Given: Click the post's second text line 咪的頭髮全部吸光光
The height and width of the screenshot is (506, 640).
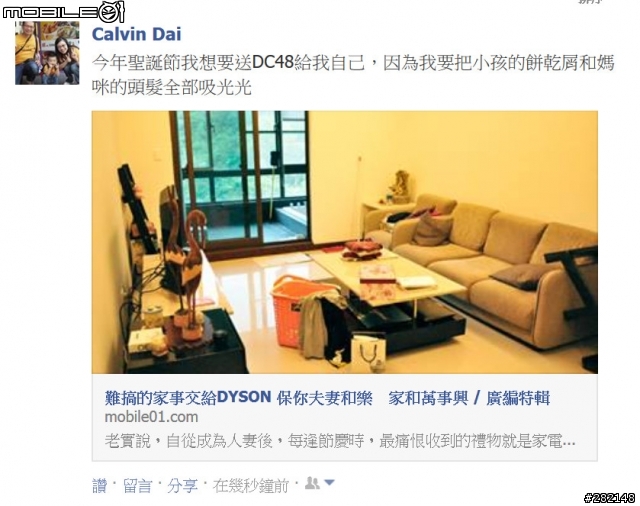Looking at the screenshot, I should tap(171, 88).
